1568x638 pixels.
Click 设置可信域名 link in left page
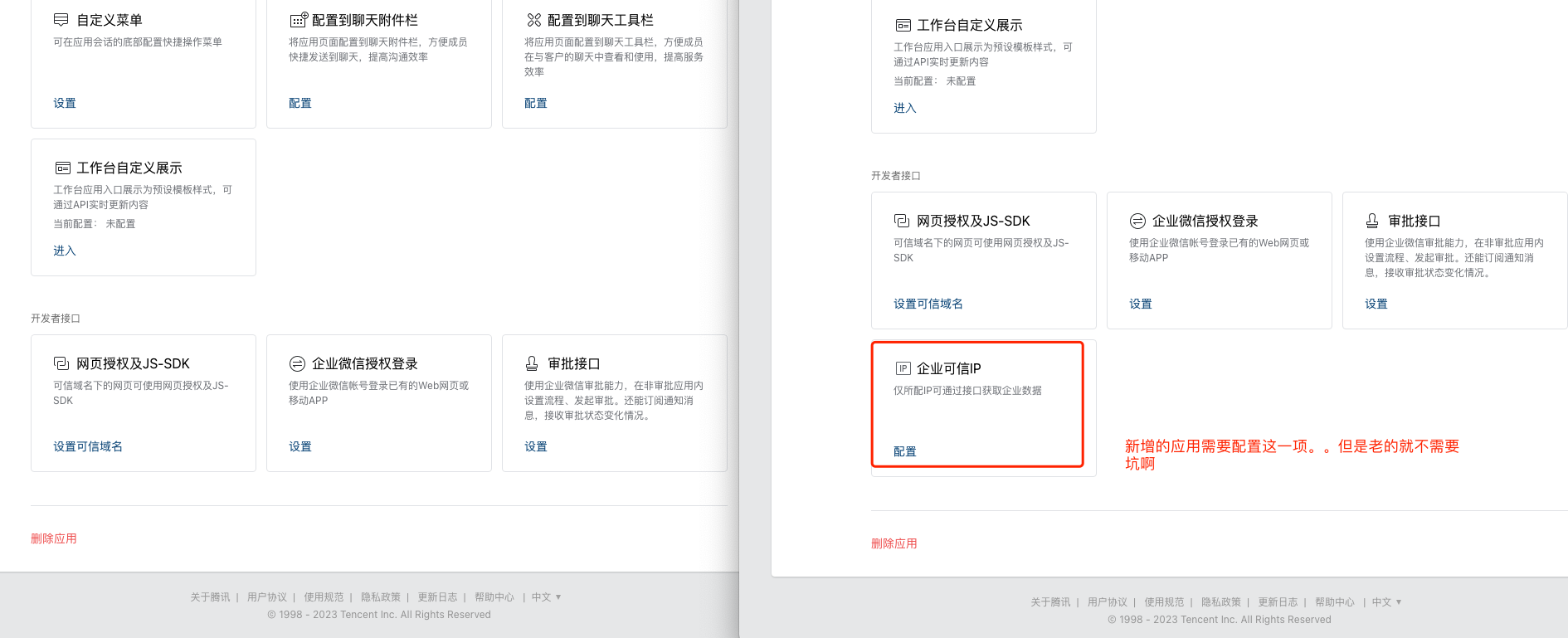click(x=88, y=446)
